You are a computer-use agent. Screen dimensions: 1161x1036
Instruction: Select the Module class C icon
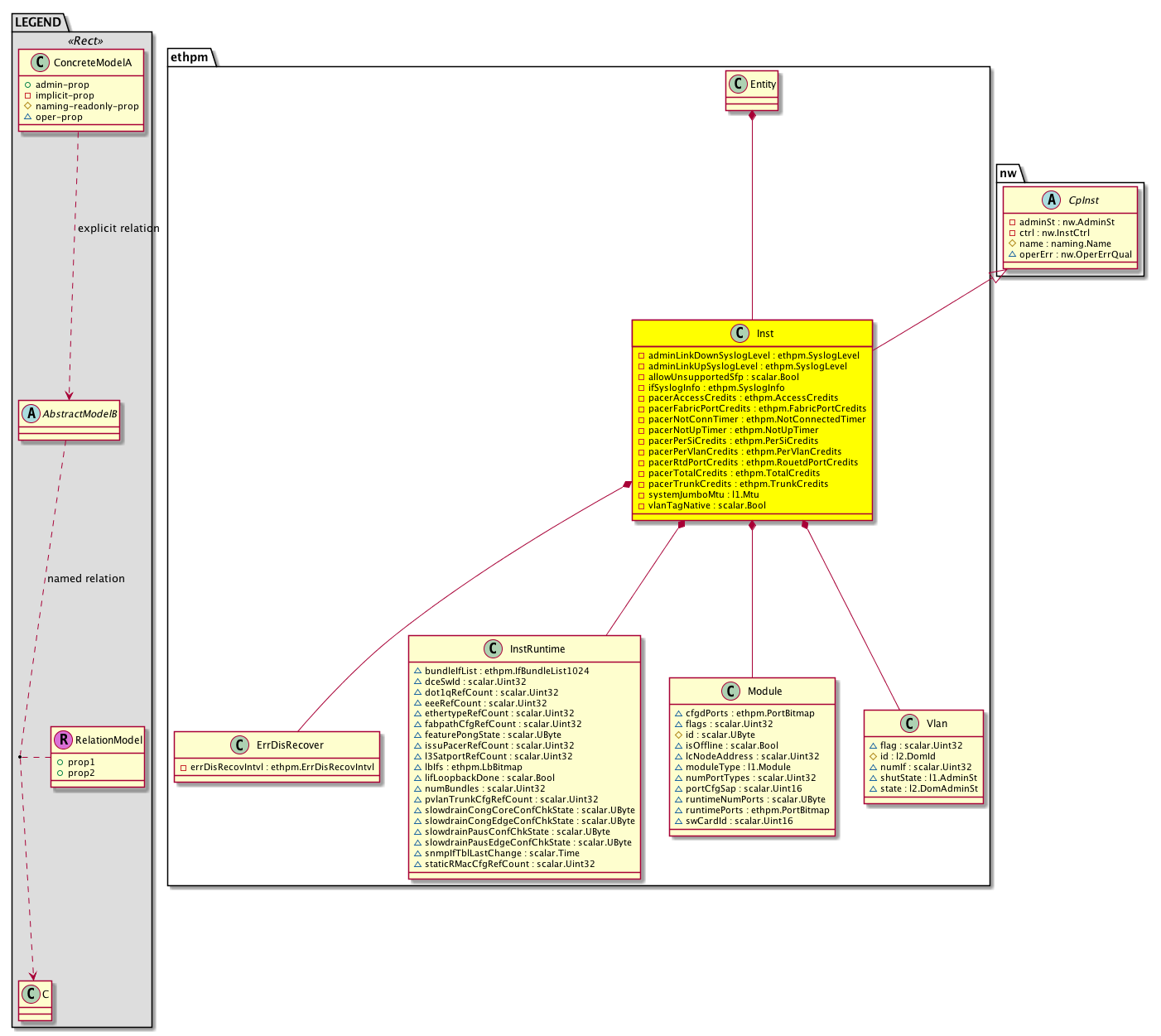pyautogui.click(x=730, y=691)
